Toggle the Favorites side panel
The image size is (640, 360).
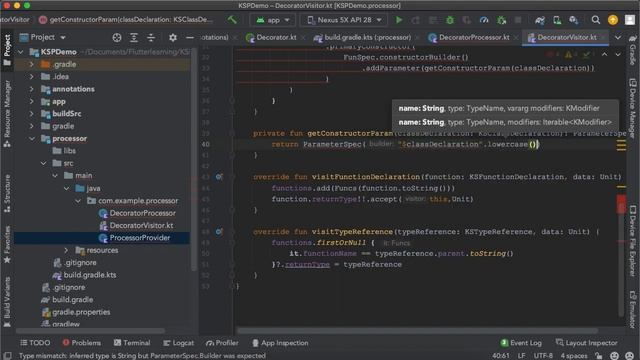click(x=7, y=244)
